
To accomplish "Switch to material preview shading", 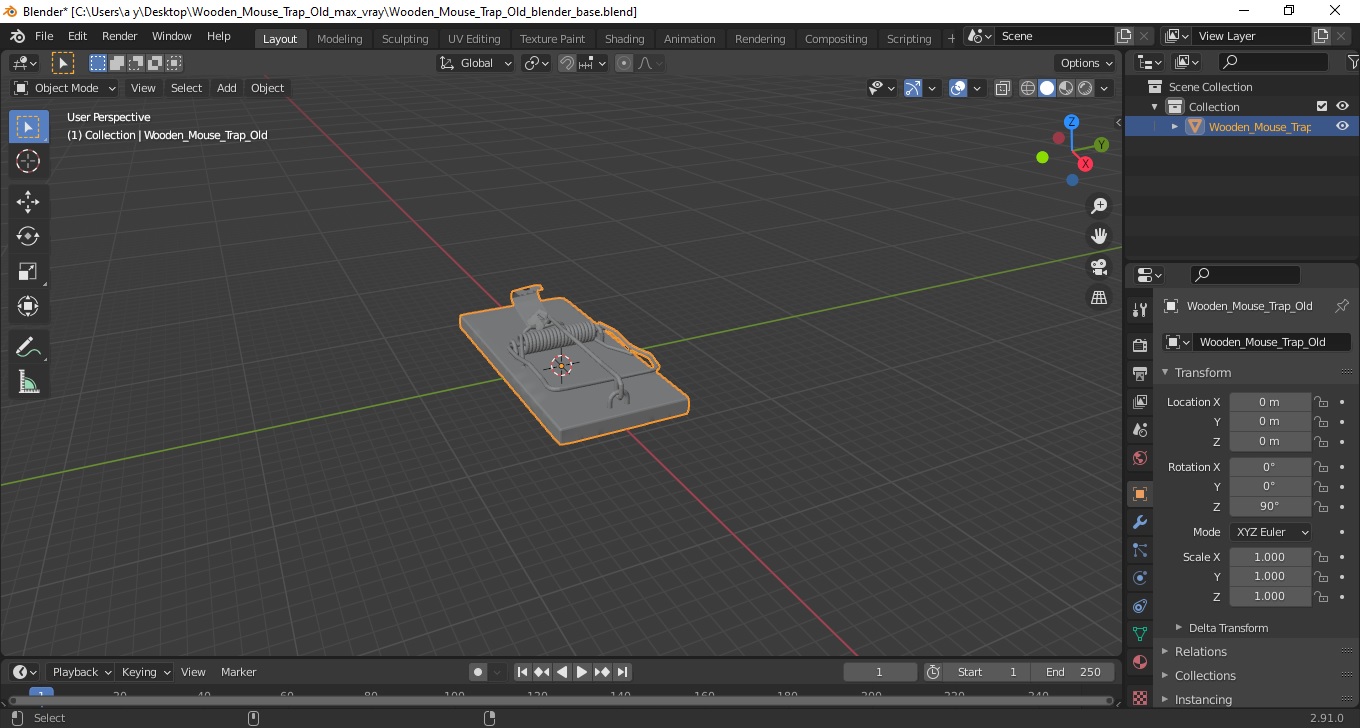I will point(1066,88).
